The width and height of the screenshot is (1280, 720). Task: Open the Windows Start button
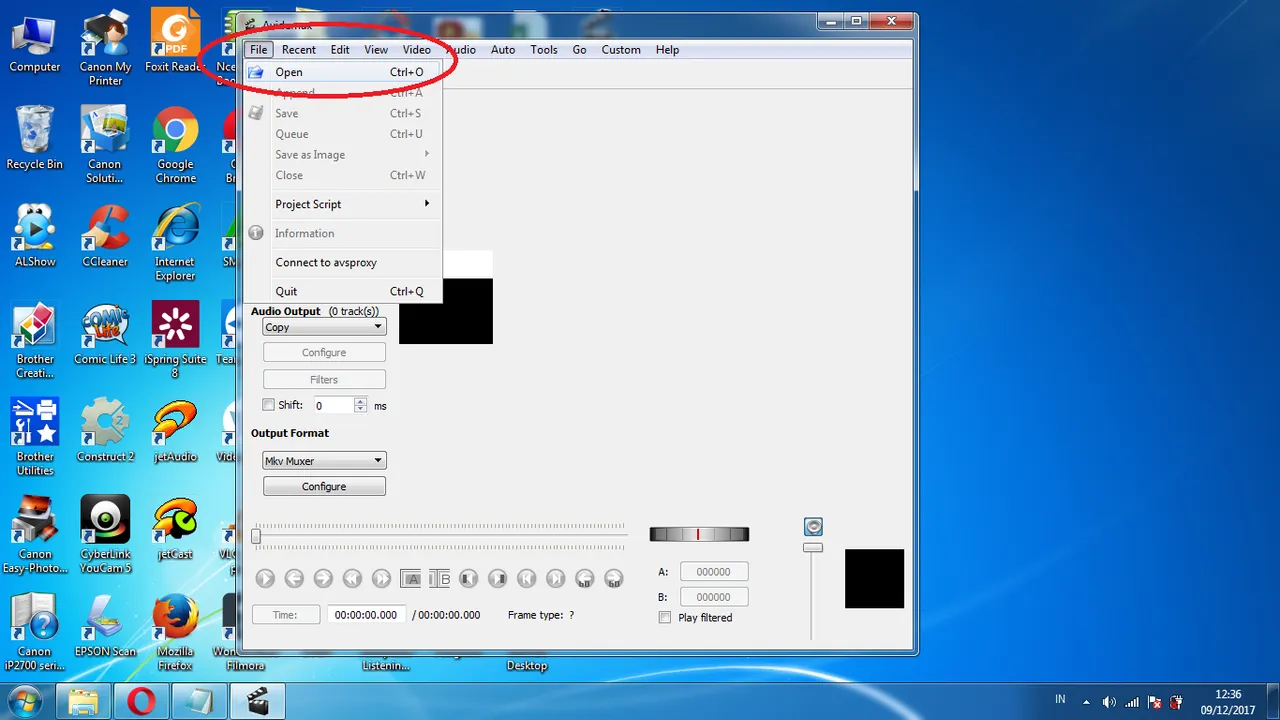click(x=24, y=701)
